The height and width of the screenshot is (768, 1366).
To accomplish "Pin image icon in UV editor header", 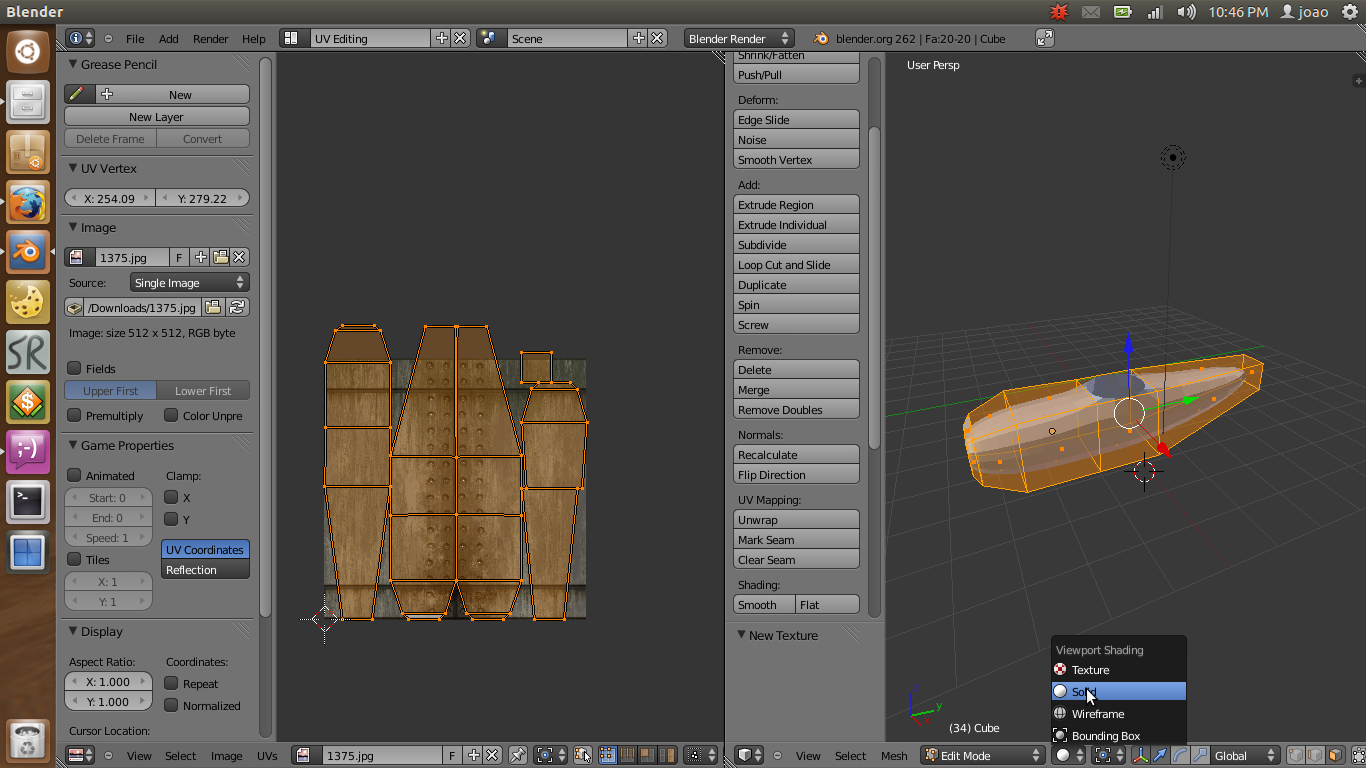I will pyautogui.click(x=518, y=755).
